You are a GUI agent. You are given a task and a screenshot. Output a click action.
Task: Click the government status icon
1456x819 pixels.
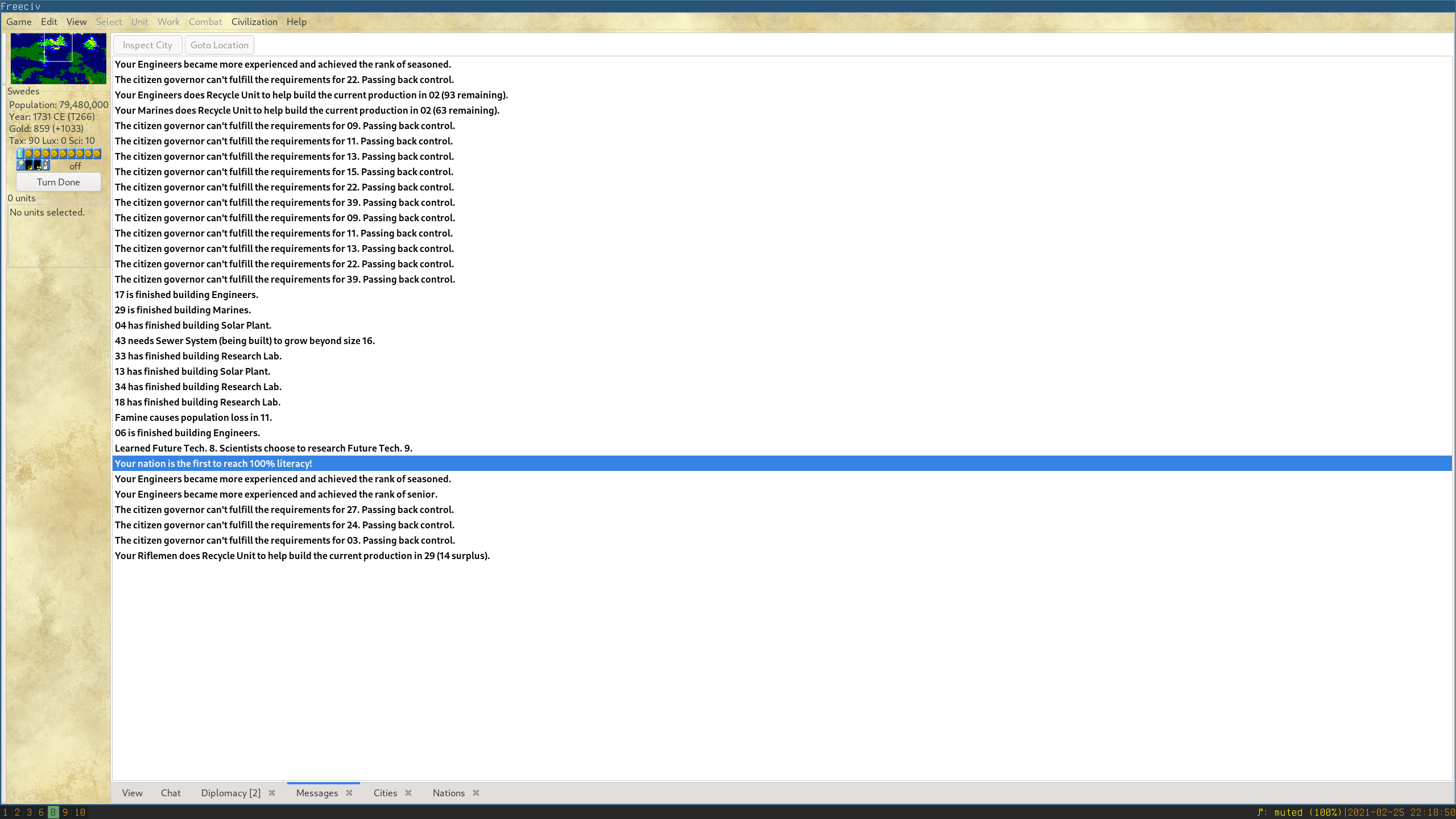point(46,166)
